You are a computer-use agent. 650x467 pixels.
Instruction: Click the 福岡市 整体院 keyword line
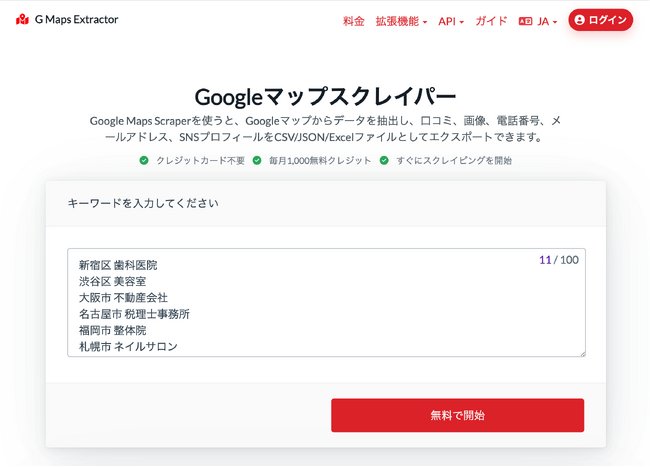click(112, 330)
